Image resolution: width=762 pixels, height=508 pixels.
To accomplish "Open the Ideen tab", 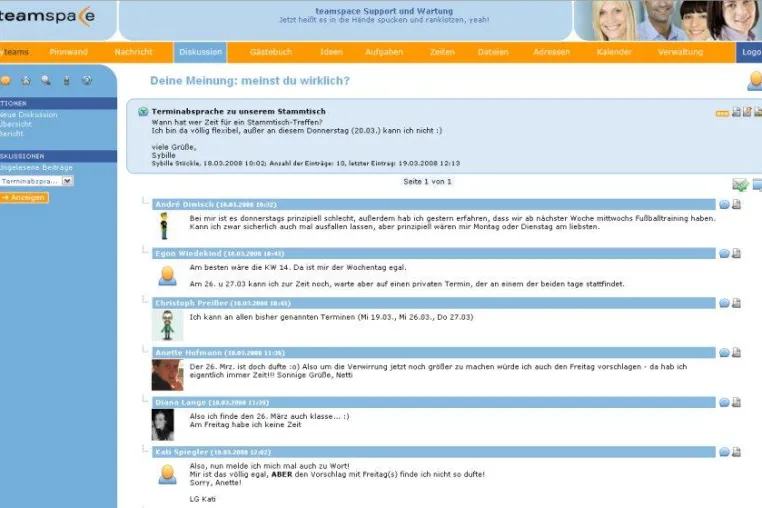I will tap(331, 52).
